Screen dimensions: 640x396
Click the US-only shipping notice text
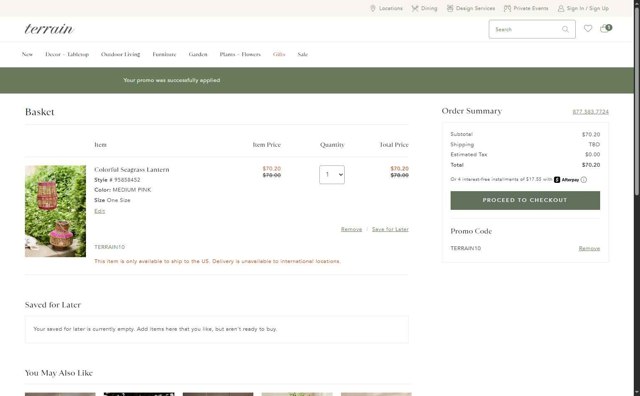[217, 261]
